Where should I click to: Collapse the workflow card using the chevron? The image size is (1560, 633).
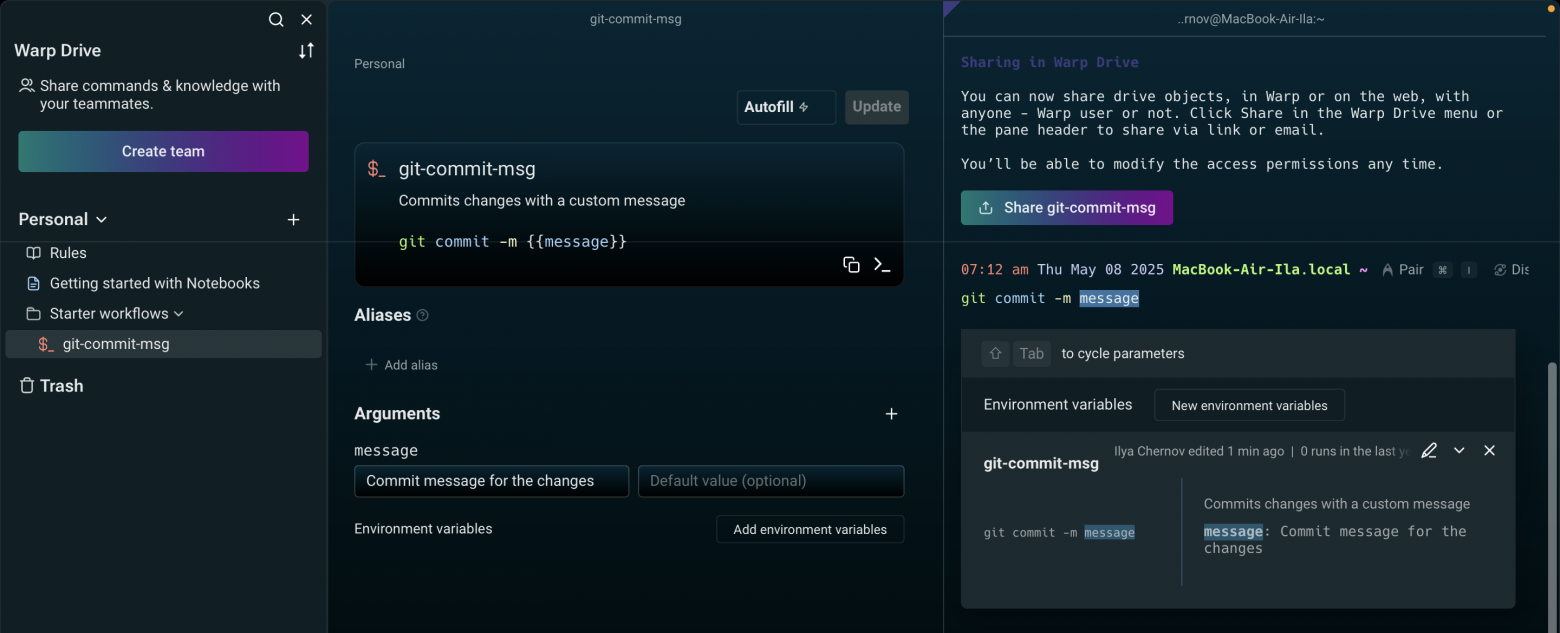click(x=1459, y=451)
